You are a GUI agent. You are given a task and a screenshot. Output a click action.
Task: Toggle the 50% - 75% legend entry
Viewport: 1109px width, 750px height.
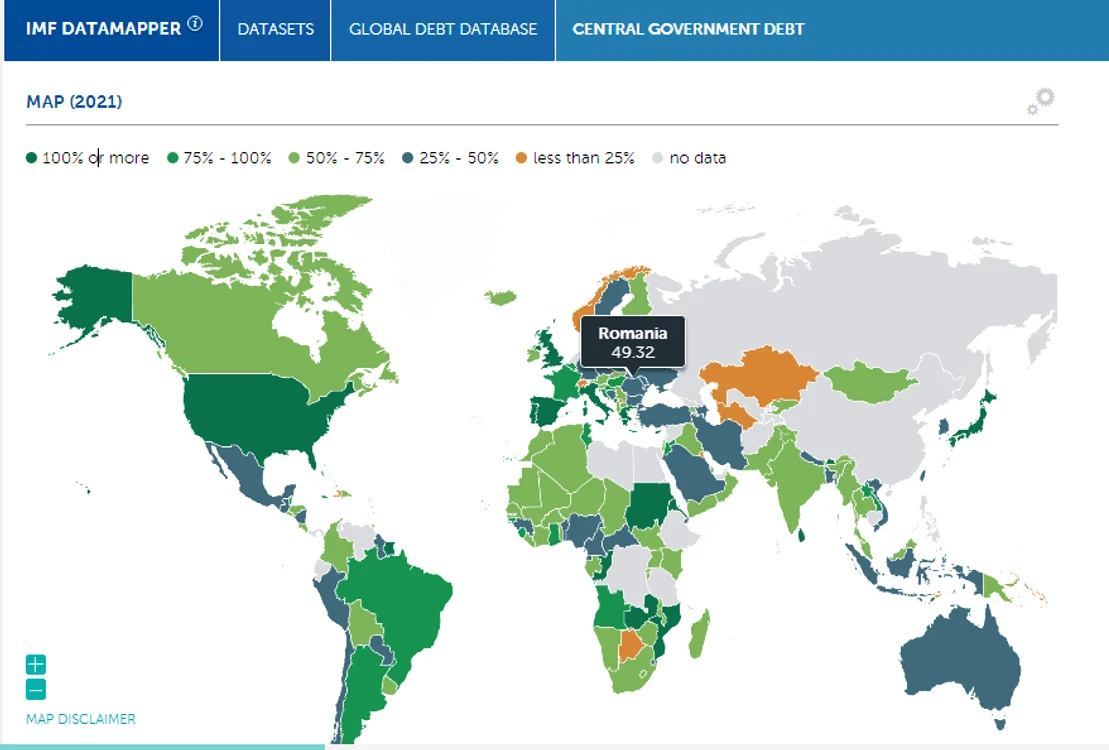pyautogui.click(x=337, y=158)
